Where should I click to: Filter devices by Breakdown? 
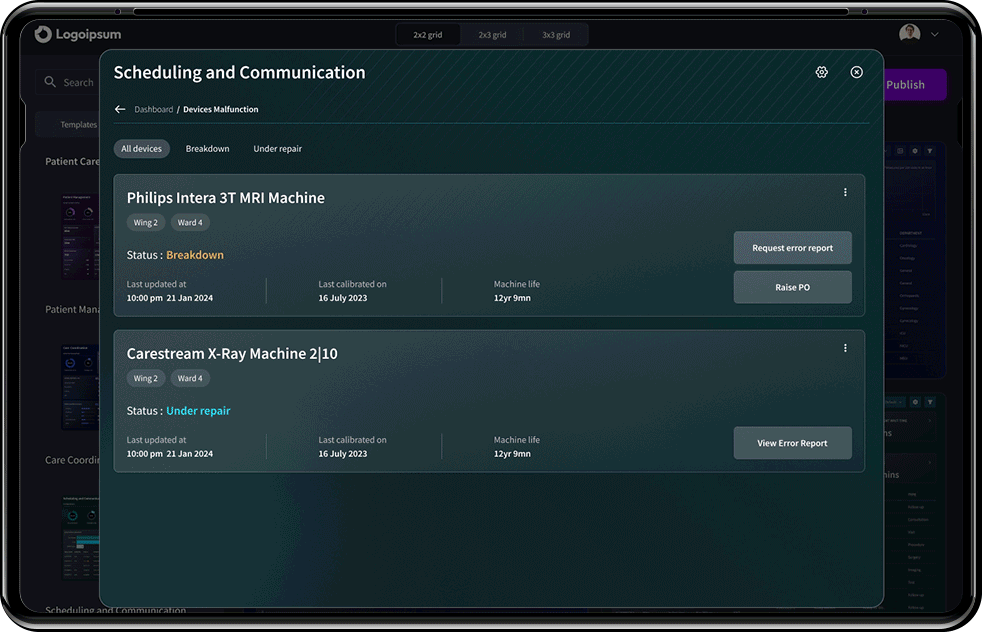pos(207,149)
